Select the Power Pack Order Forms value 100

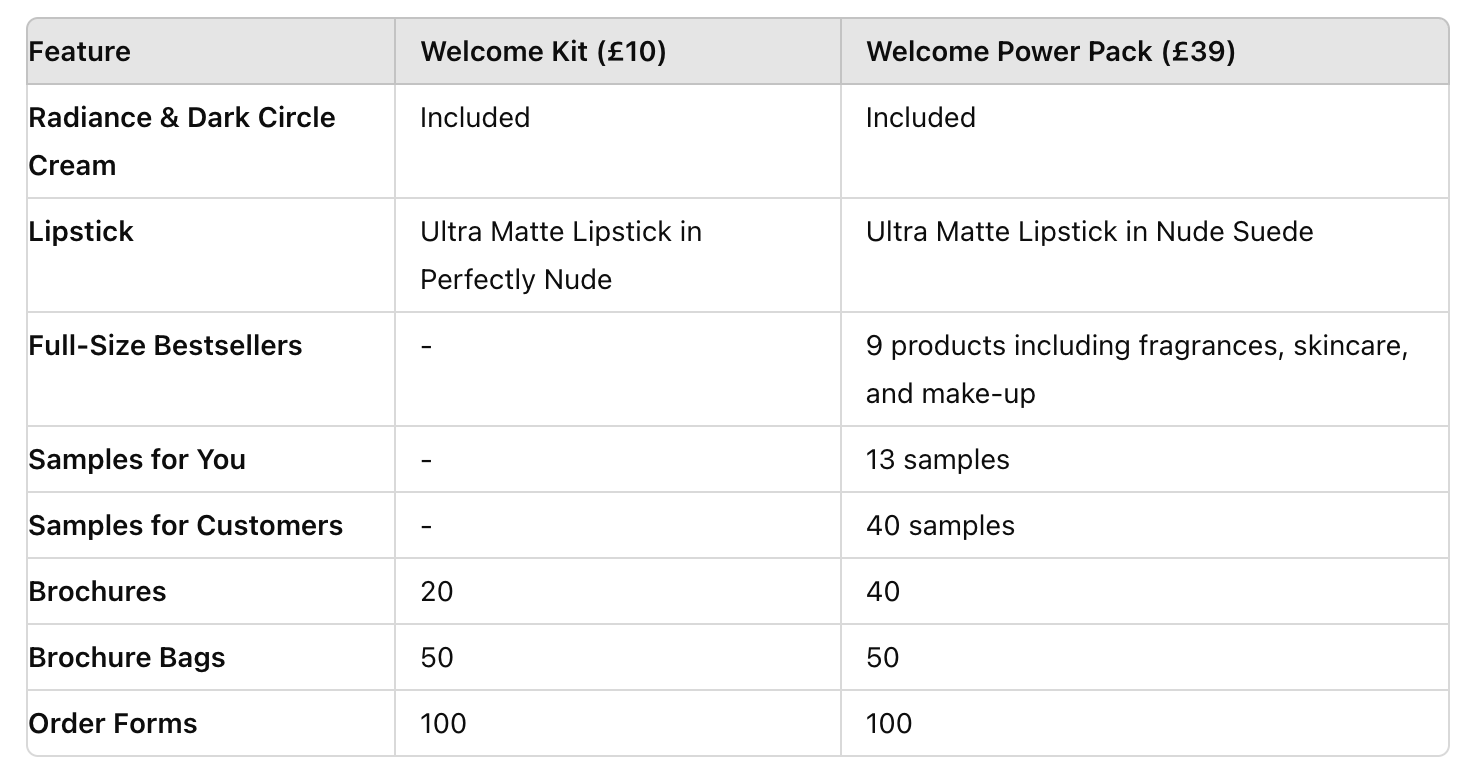coord(889,724)
